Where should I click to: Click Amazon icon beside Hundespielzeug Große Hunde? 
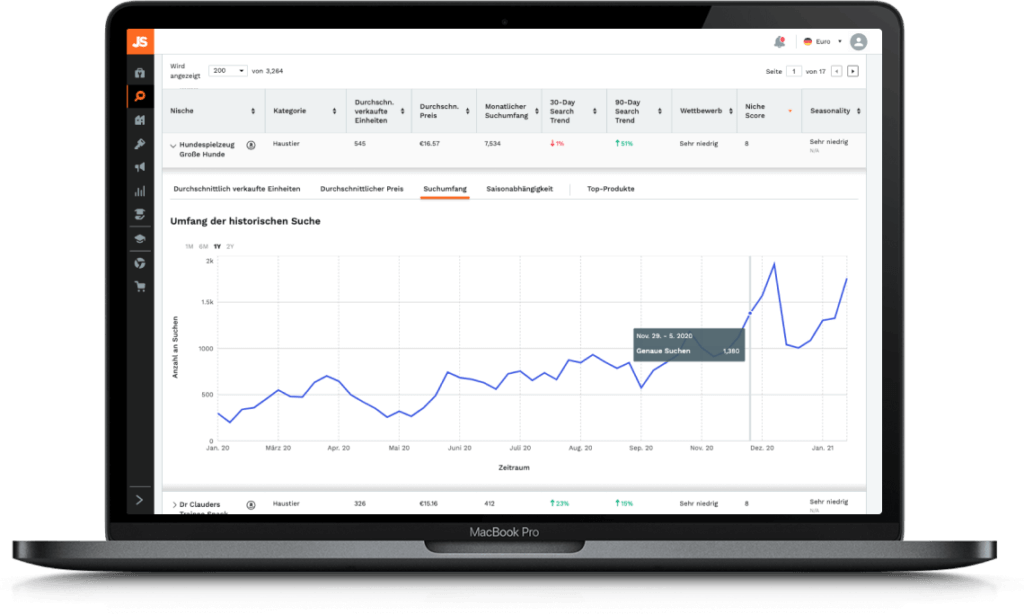(x=251, y=145)
